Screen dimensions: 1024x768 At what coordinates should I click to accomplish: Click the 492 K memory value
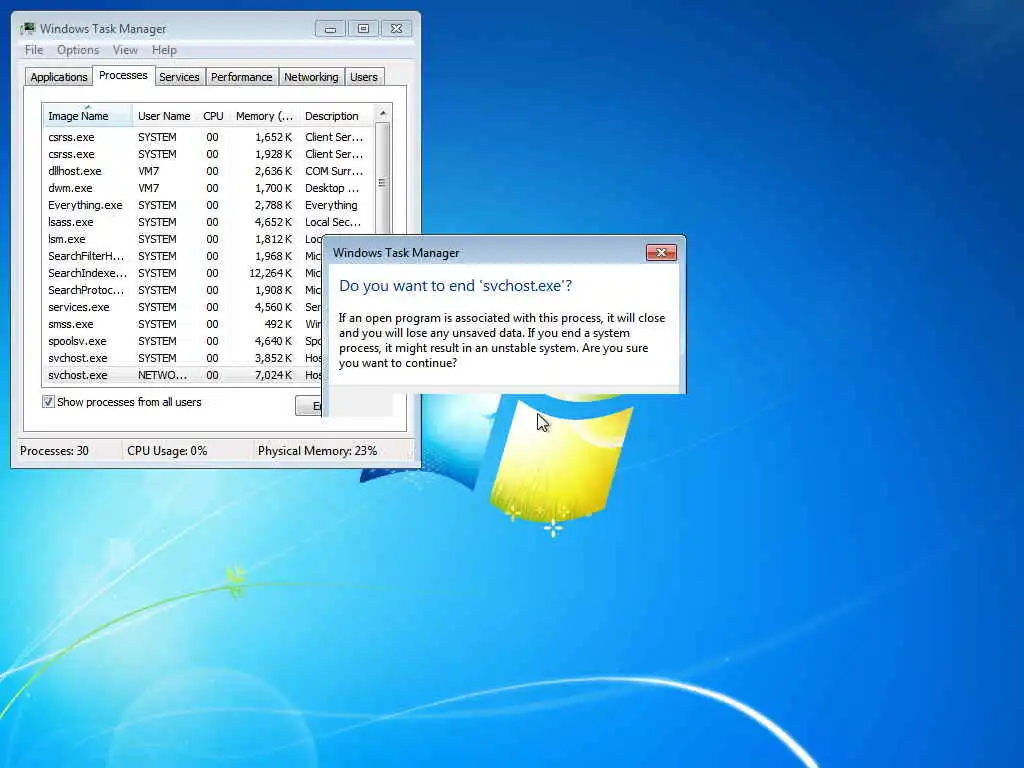278,324
